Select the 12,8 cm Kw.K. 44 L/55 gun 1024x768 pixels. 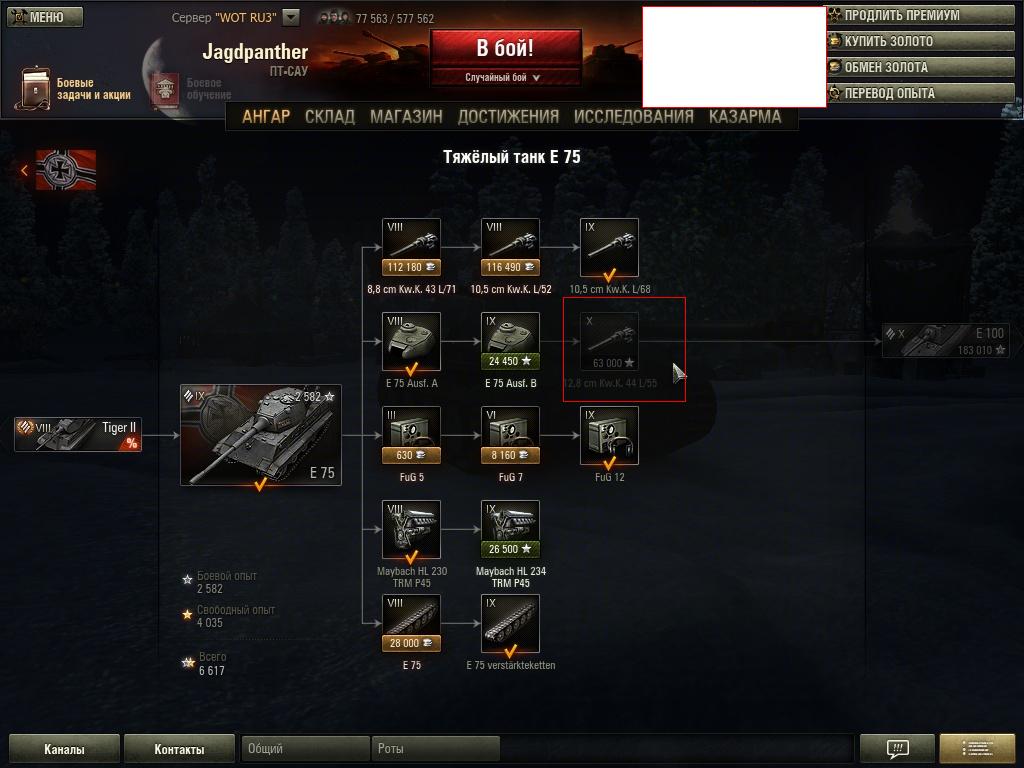tap(609, 342)
